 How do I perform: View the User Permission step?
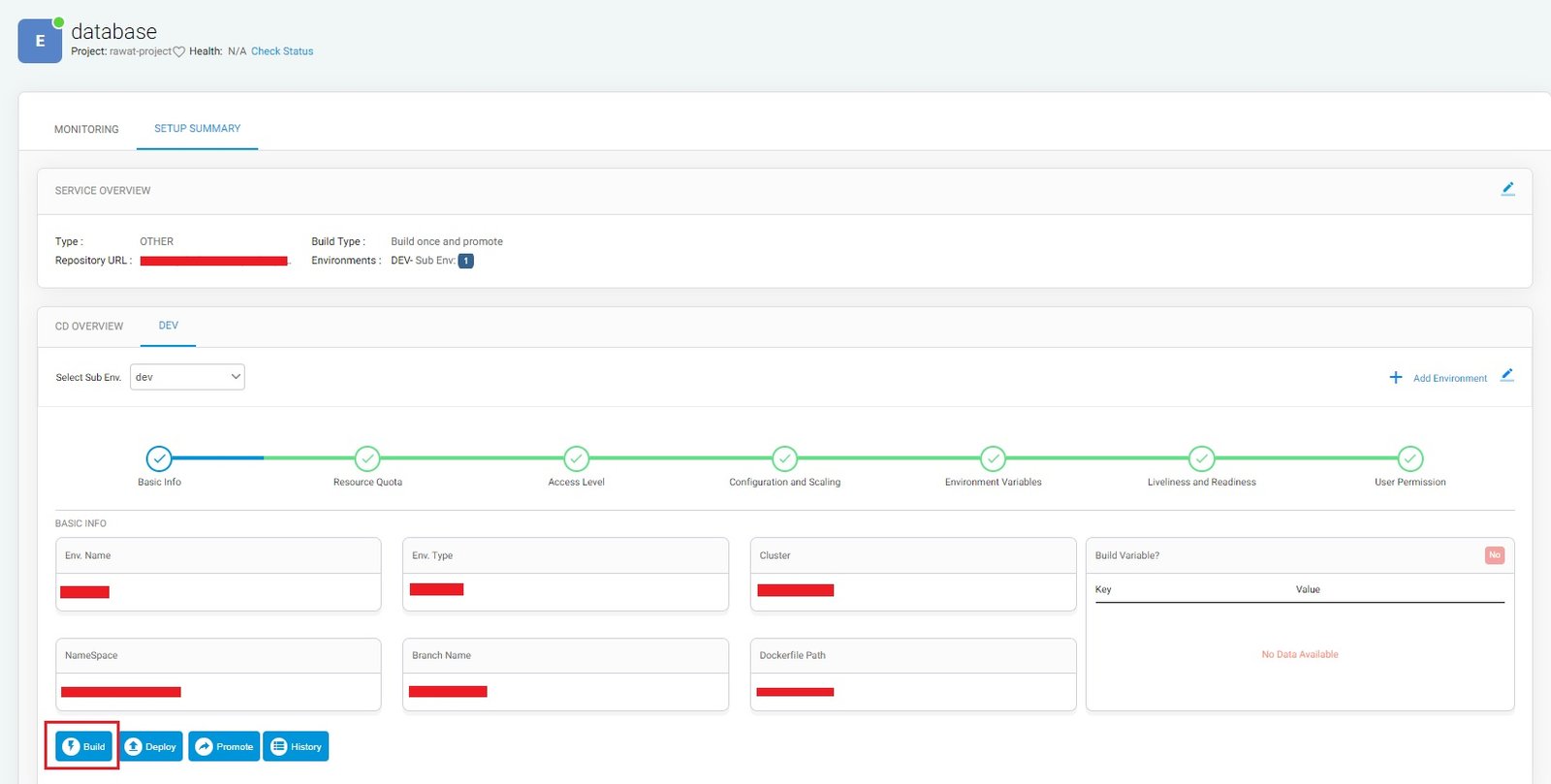(x=1409, y=458)
